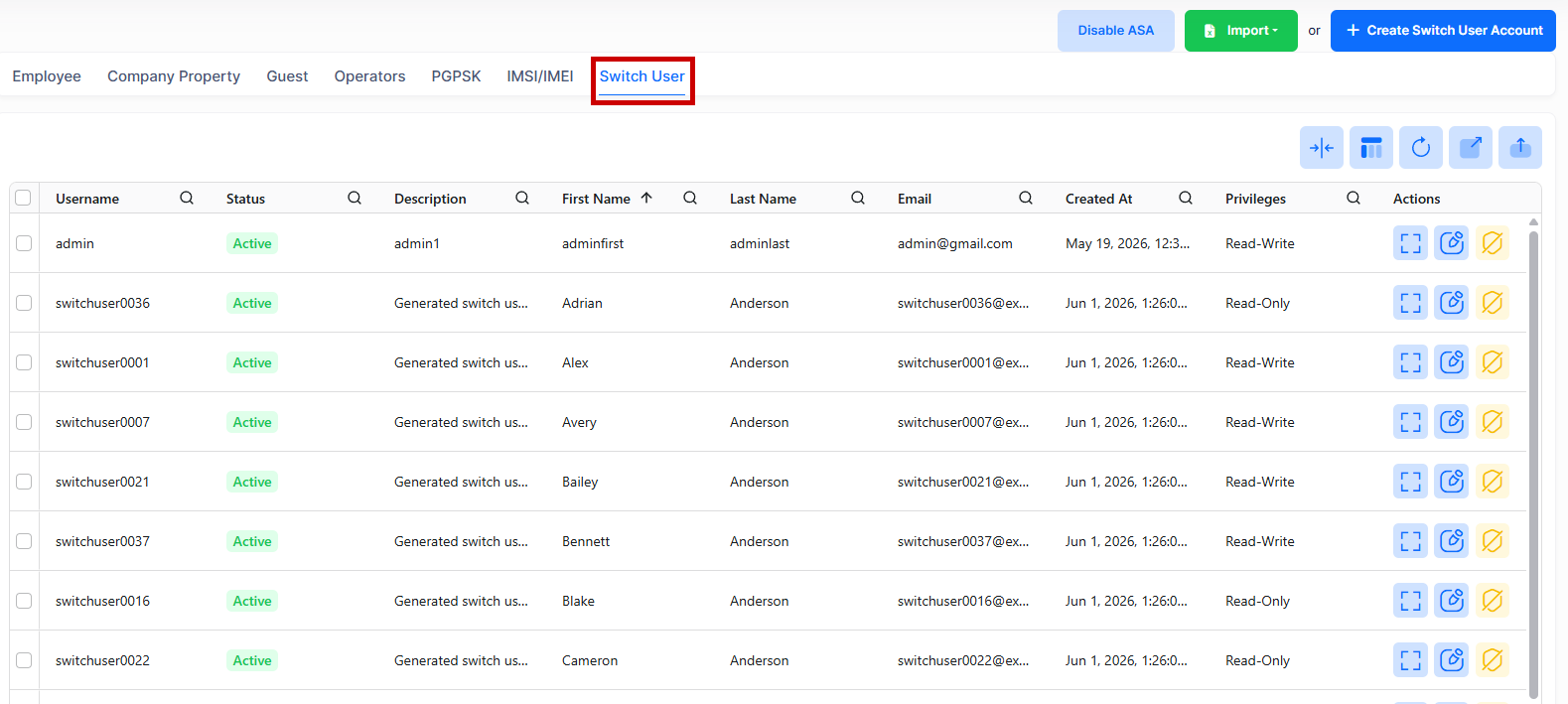The height and width of the screenshot is (704, 1568).
Task: View details icon for switchuser0036
Action: 1410,303
